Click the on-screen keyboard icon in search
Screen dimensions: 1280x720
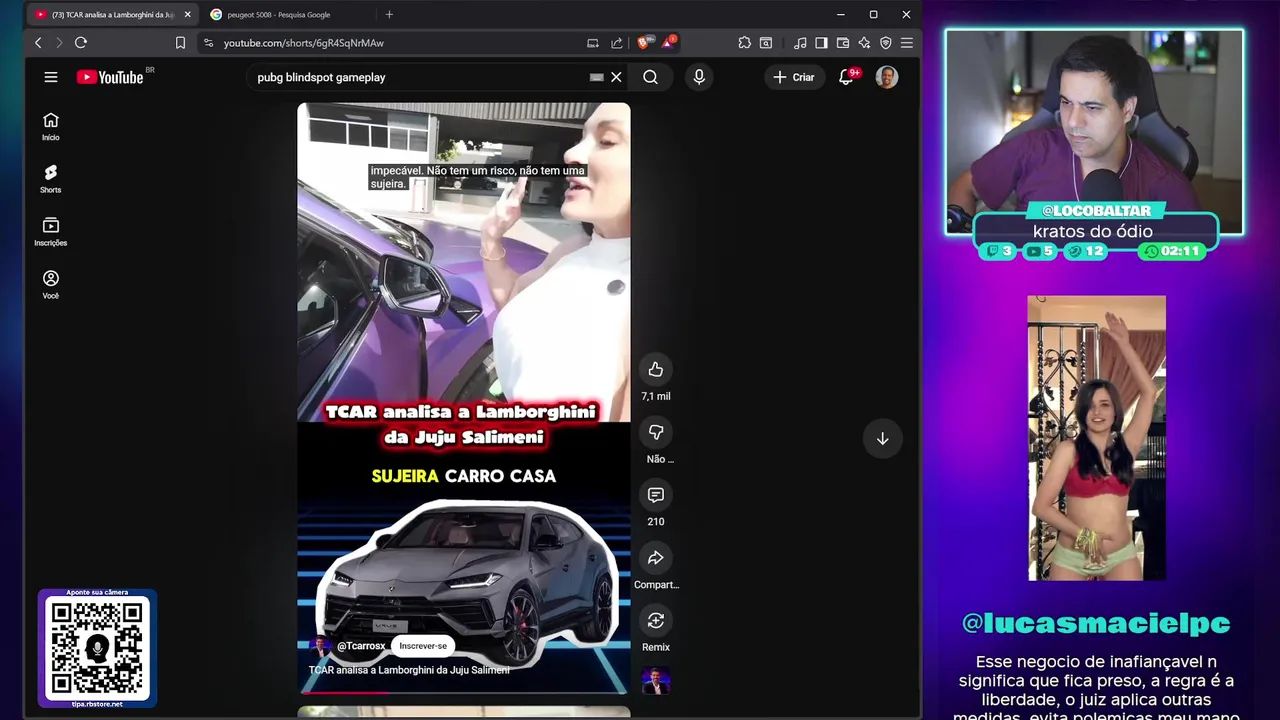point(597,77)
